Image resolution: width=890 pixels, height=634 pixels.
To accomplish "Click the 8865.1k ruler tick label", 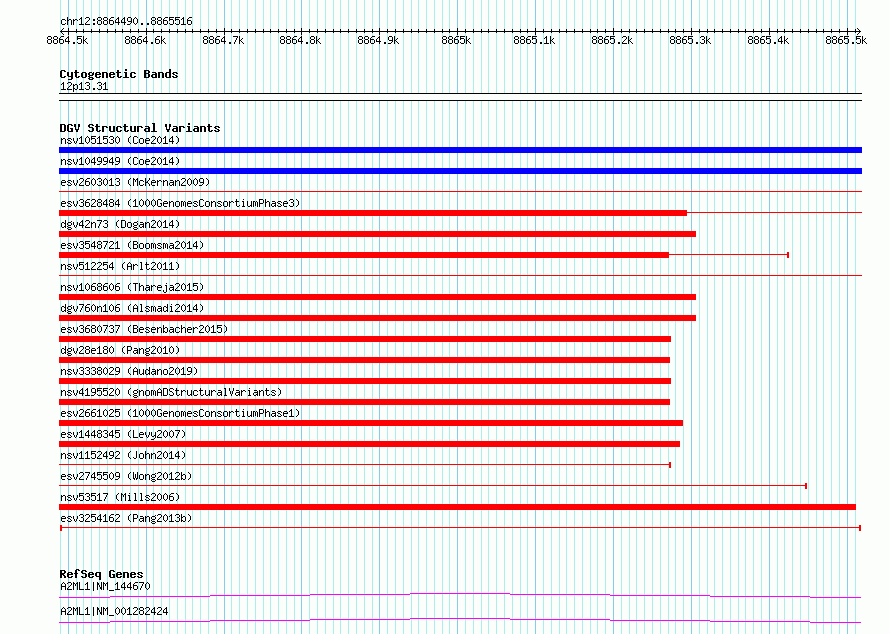I will pyautogui.click(x=534, y=40).
